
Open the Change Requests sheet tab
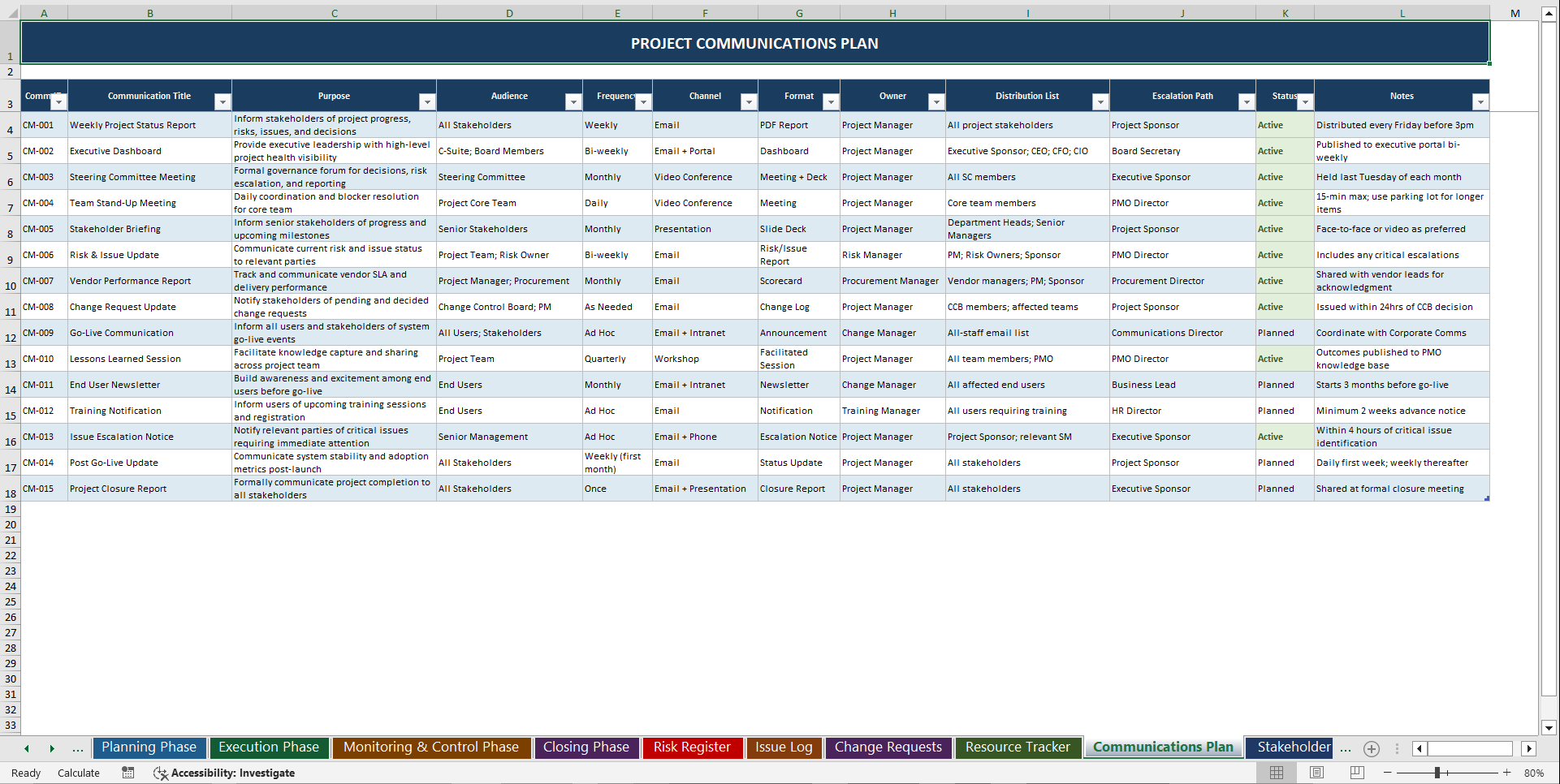(888, 747)
